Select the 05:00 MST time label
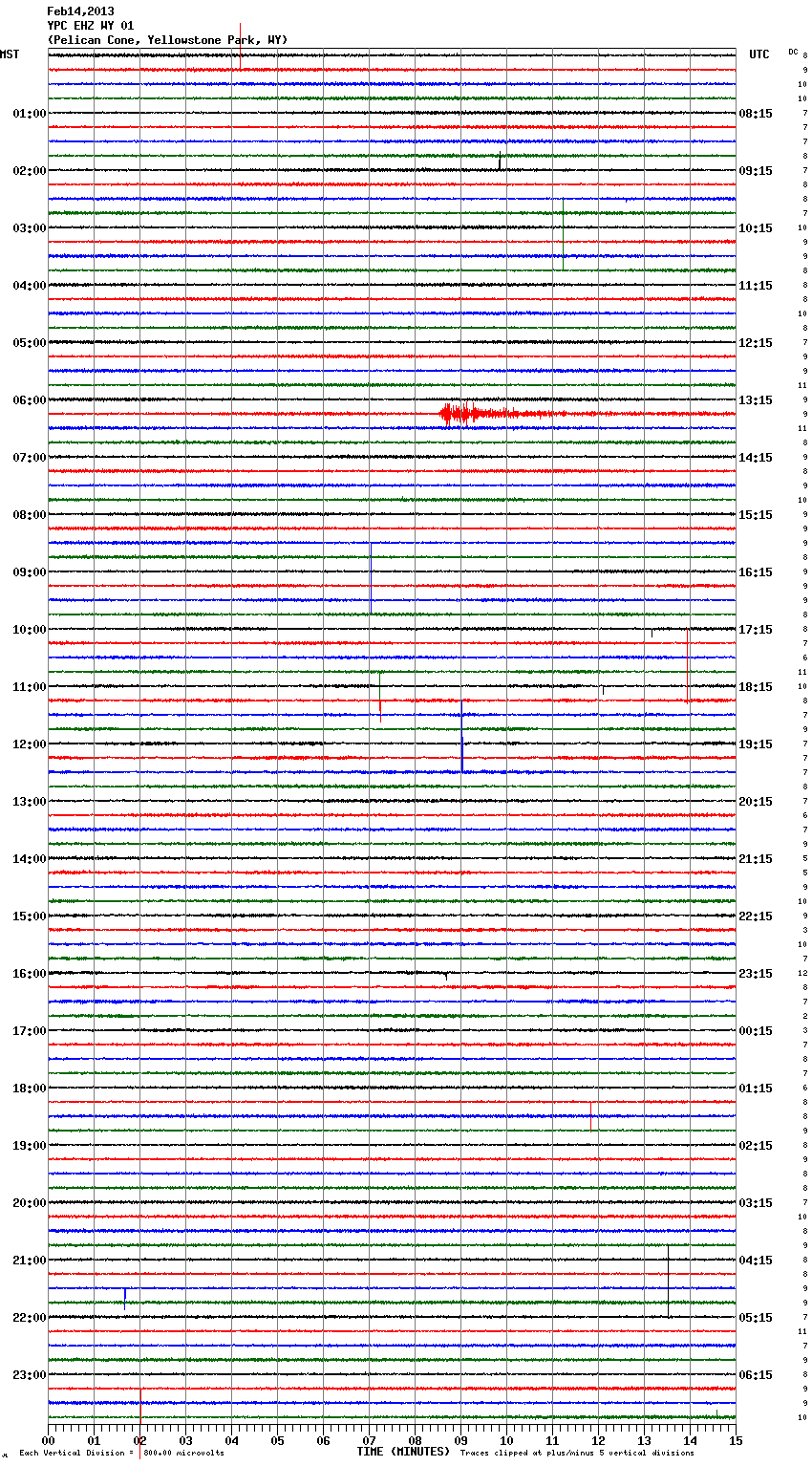Viewport: 812px width, 1466px height. pos(30,343)
